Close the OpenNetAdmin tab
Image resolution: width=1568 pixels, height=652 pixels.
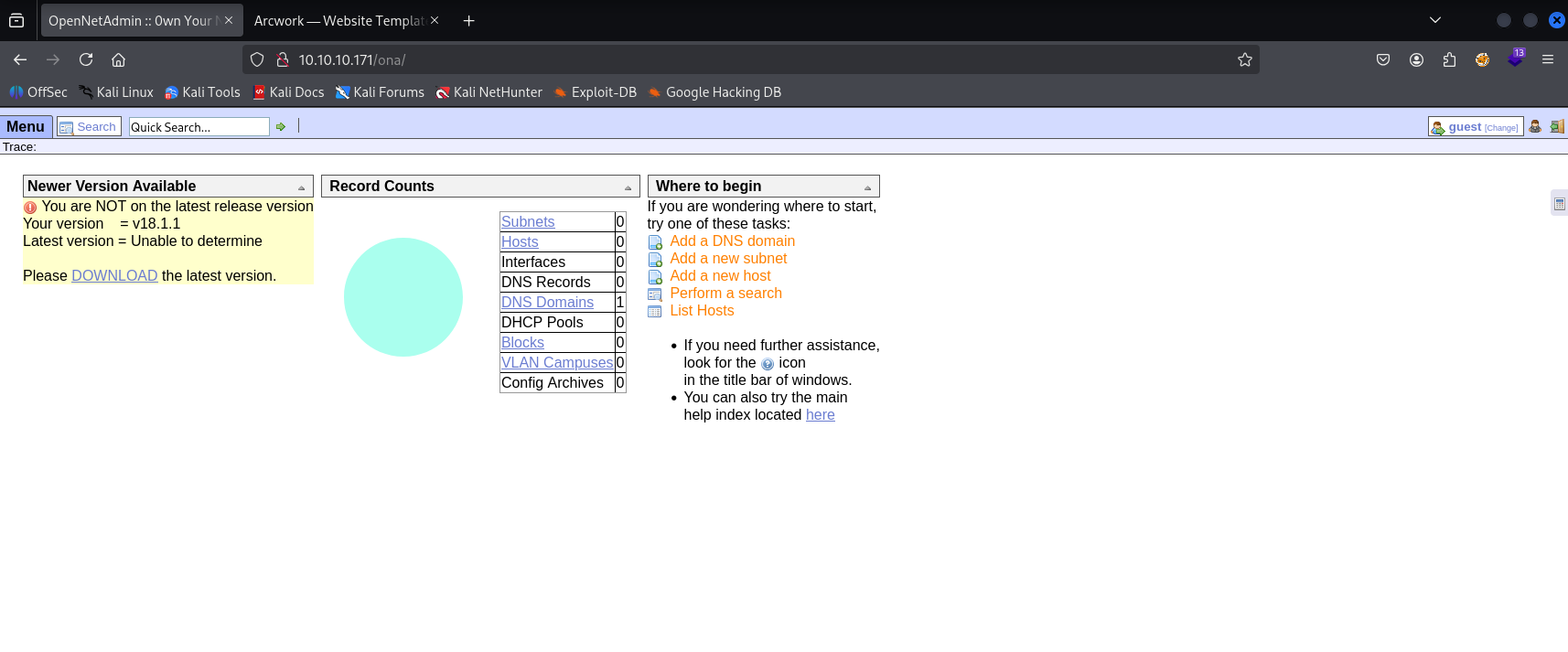click(229, 20)
